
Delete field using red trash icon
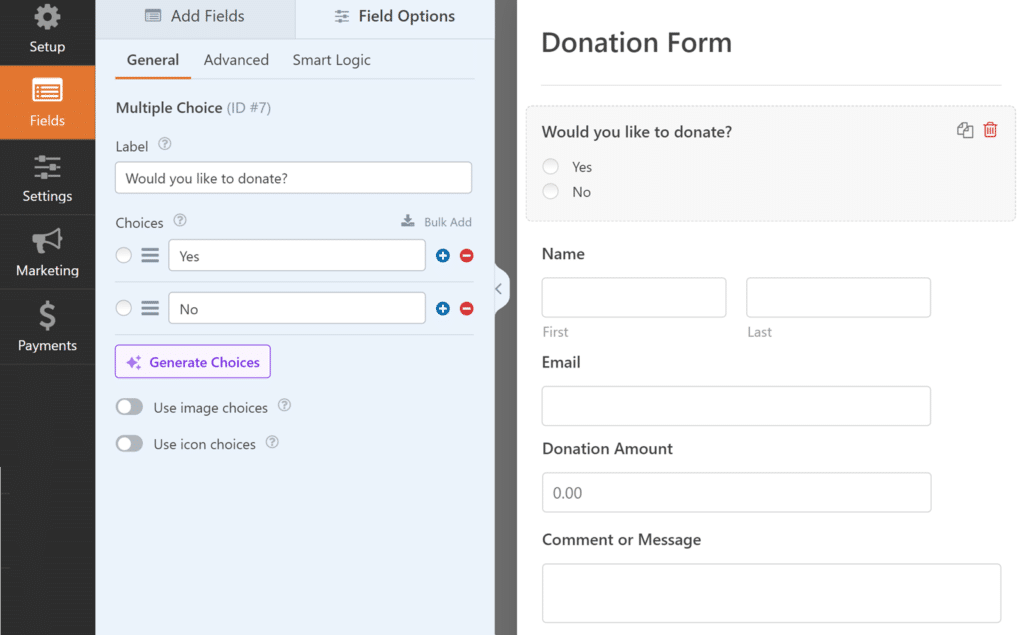990,130
